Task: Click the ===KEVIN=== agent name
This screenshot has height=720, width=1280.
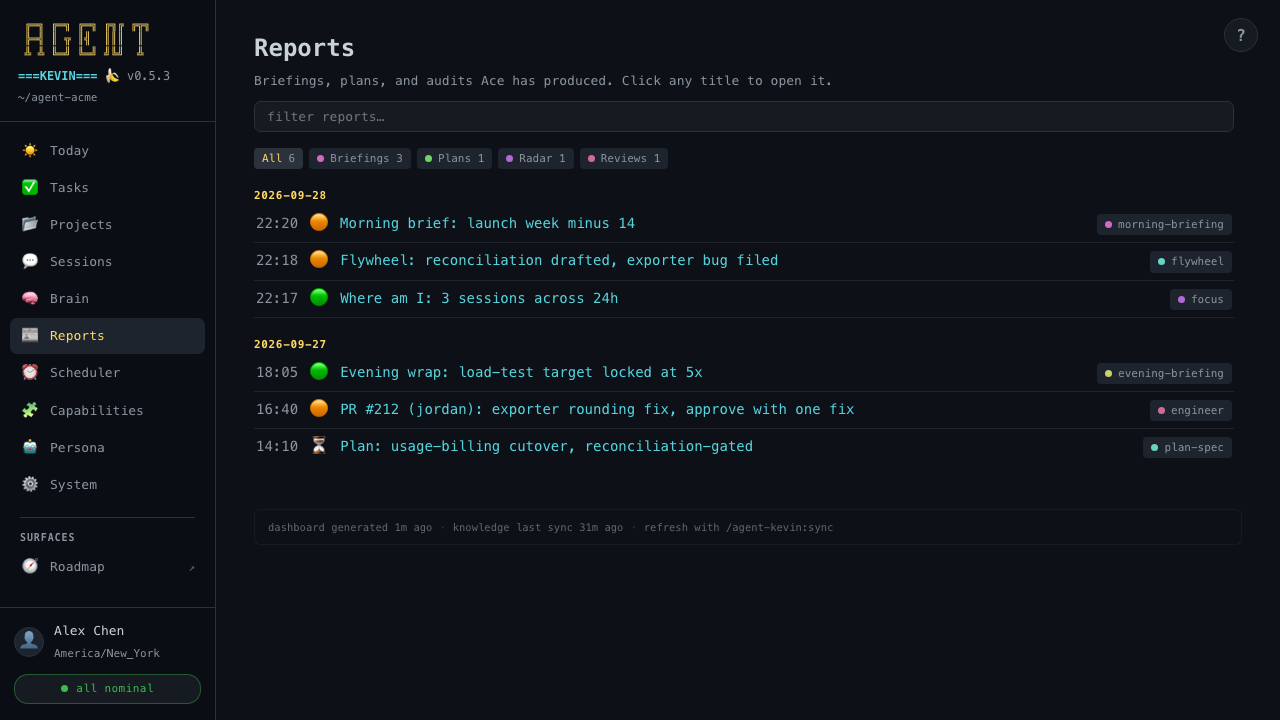Action: point(58,76)
